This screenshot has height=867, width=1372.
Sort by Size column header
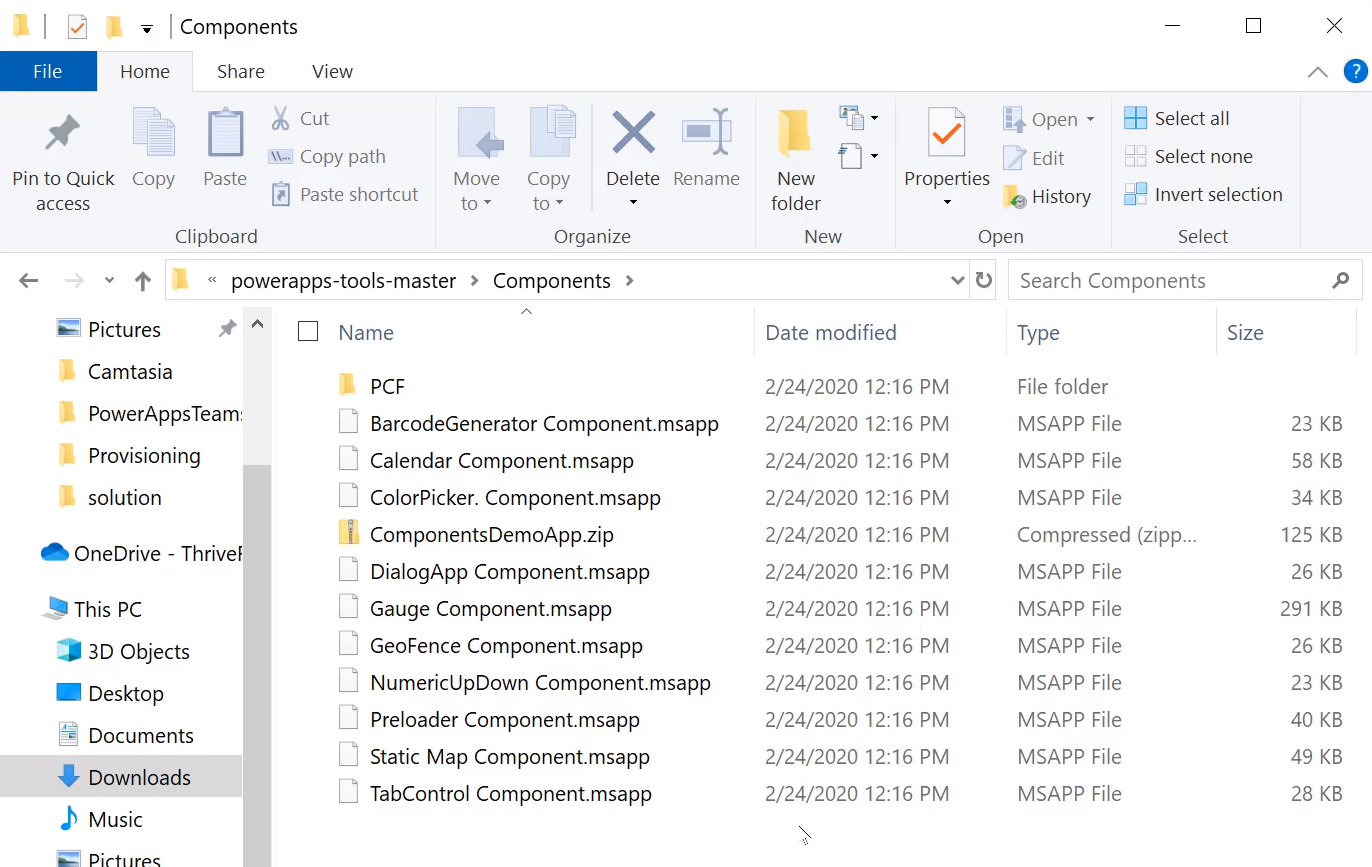(1245, 332)
